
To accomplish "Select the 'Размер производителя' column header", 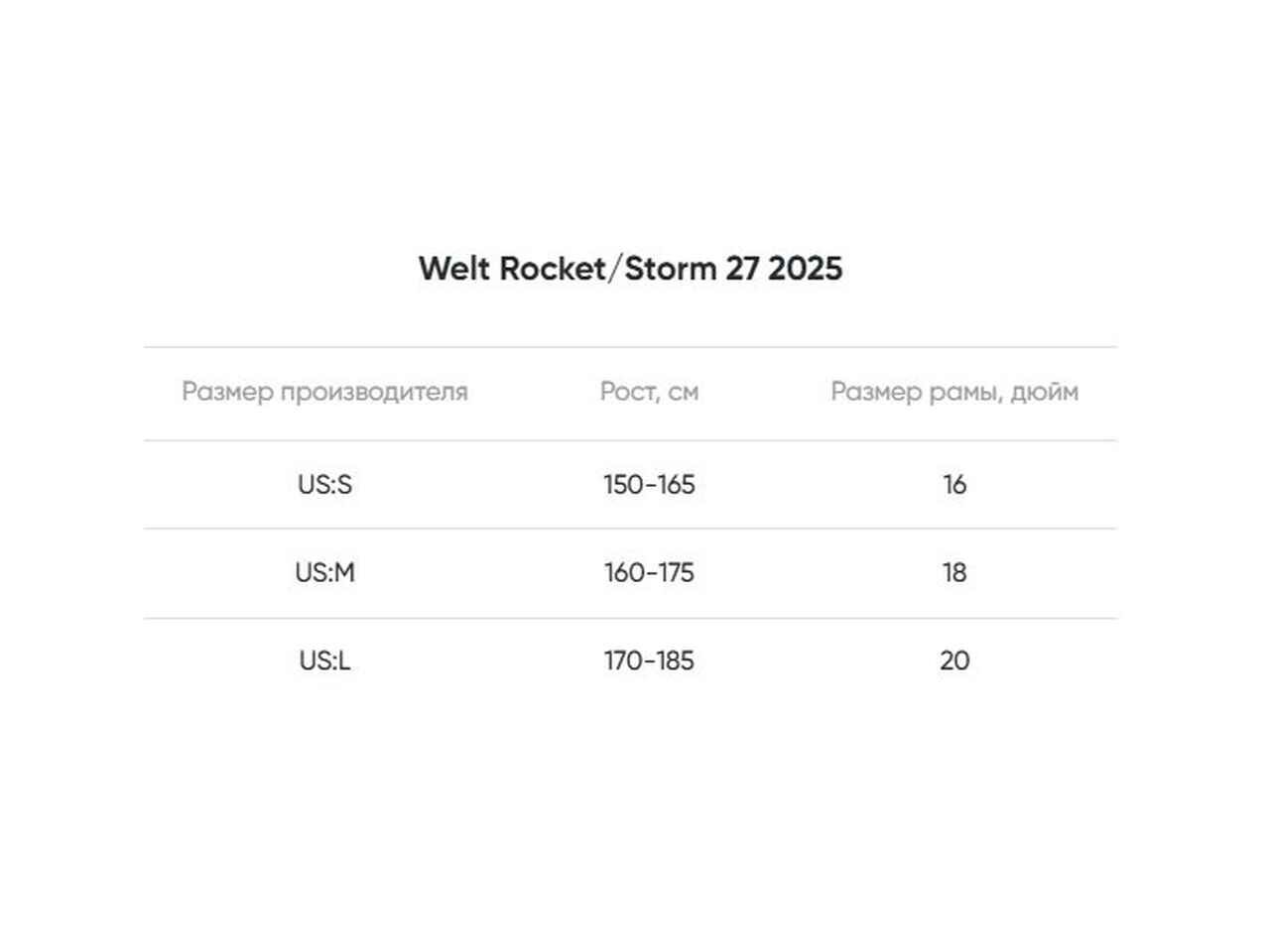I will [324, 392].
